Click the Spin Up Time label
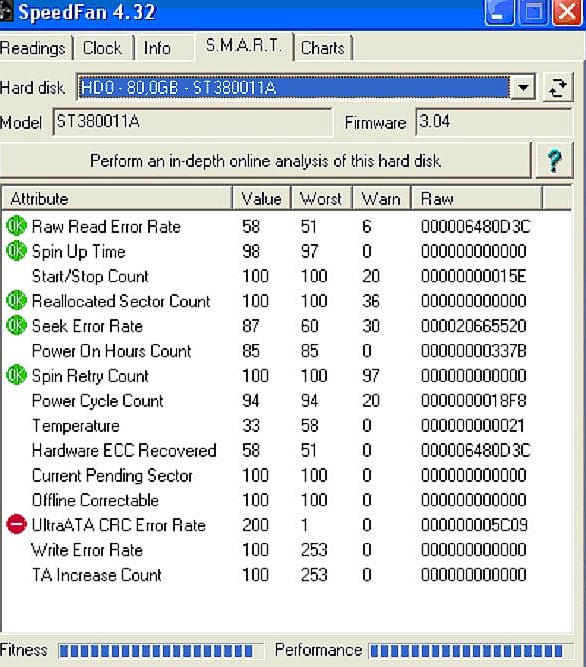The height and width of the screenshot is (667, 586). [x=79, y=252]
